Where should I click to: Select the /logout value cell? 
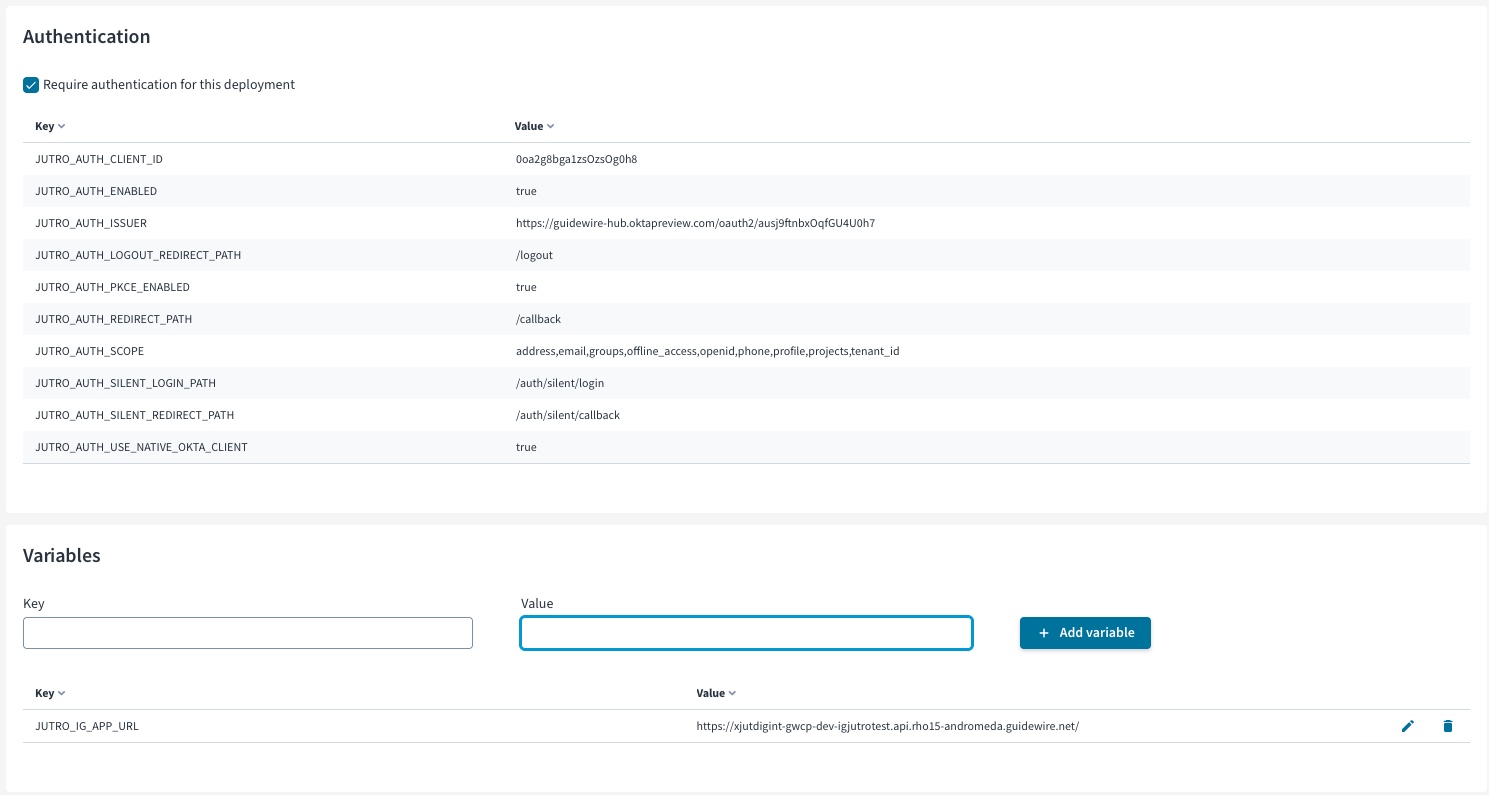(534, 255)
